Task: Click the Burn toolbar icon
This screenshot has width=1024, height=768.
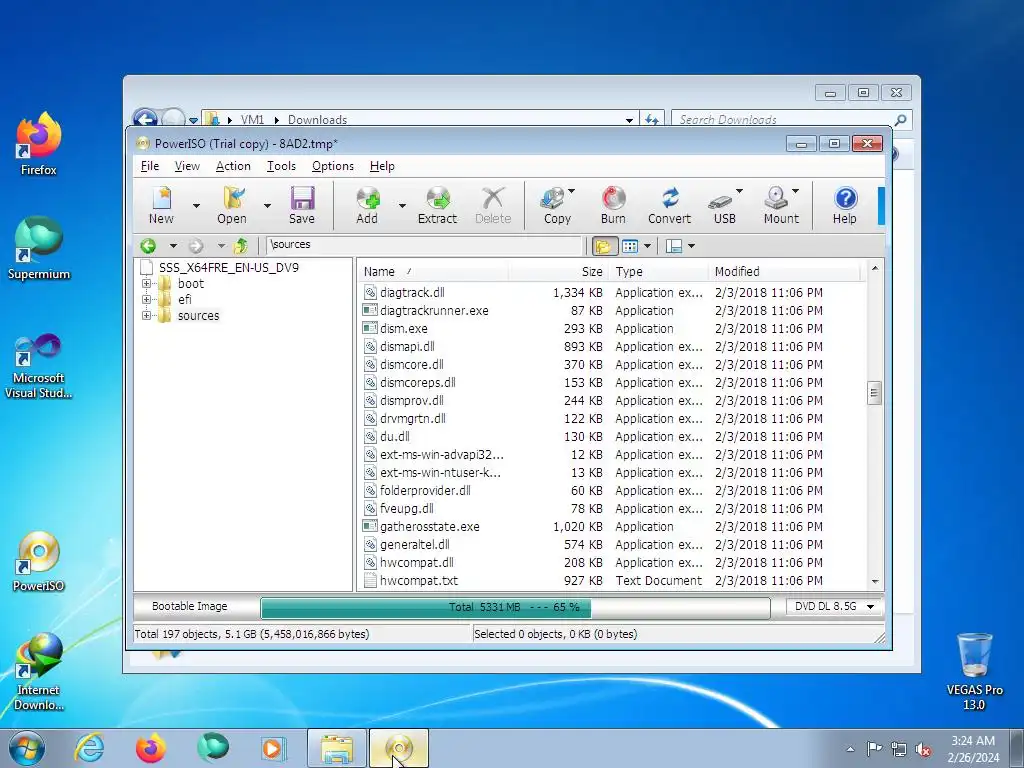Action: (x=613, y=205)
